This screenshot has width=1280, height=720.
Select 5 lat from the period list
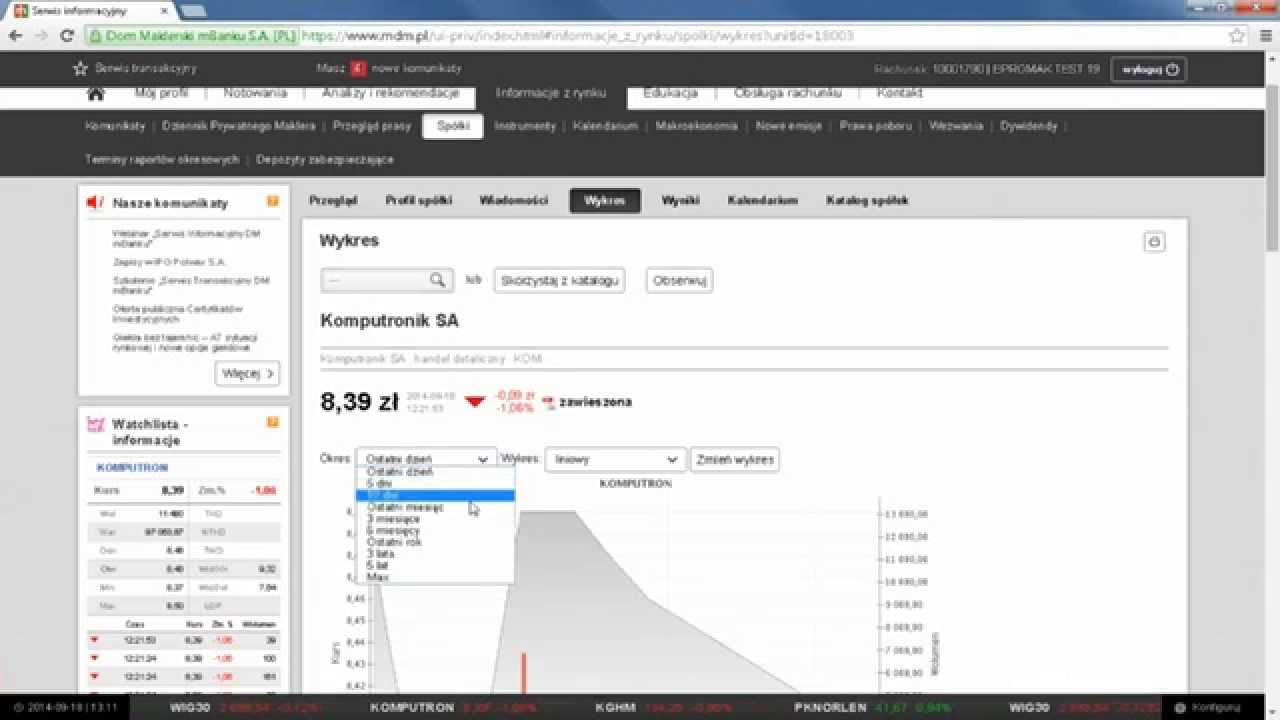click(436, 566)
